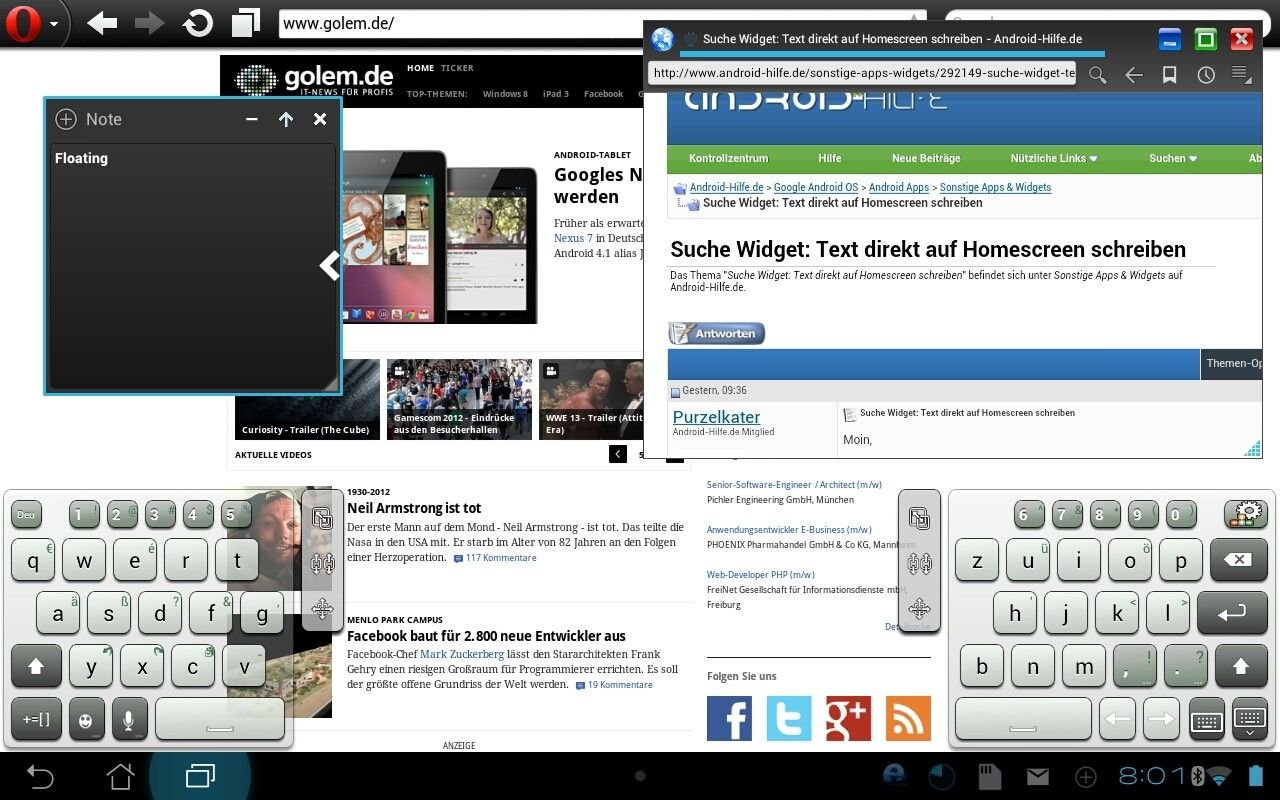Click the Floating text area in Note
The image size is (1280, 800).
point(192,266)
